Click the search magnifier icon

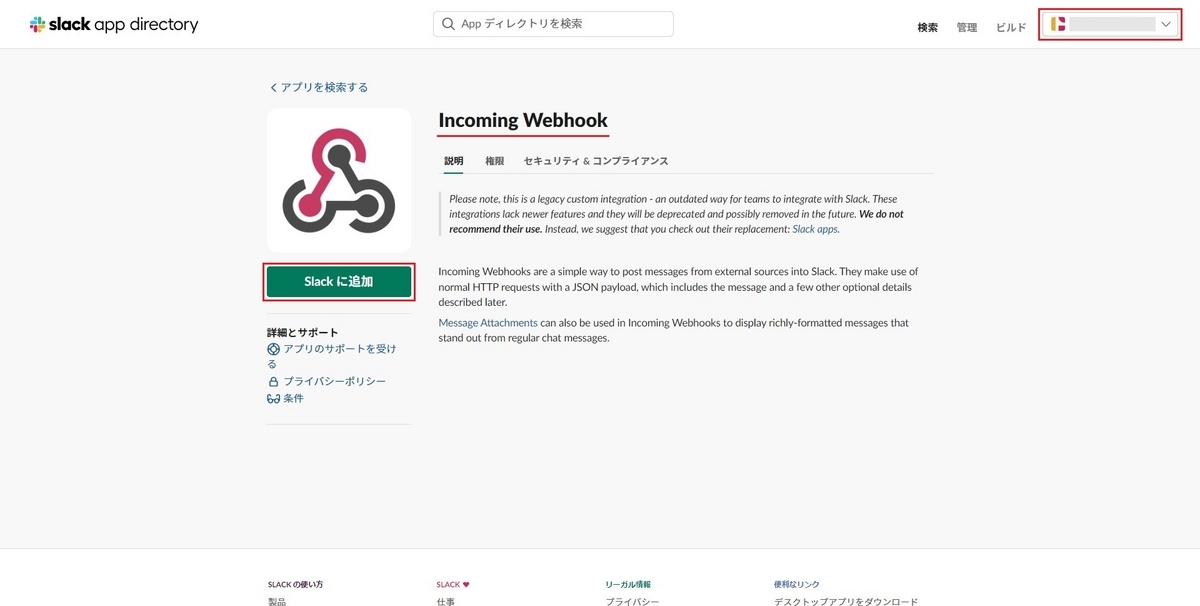[449, 24]
